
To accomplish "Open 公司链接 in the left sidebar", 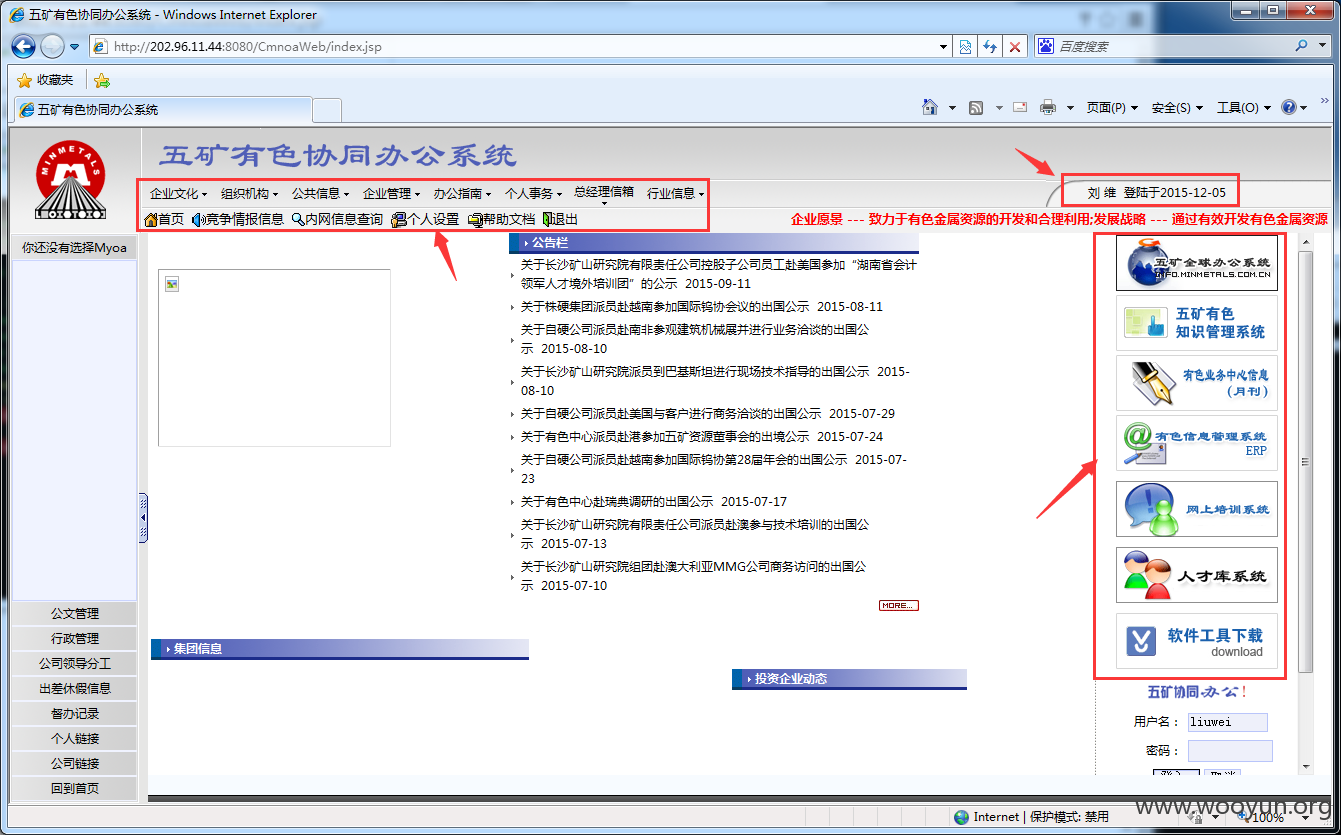I will [x=75, y=764].
